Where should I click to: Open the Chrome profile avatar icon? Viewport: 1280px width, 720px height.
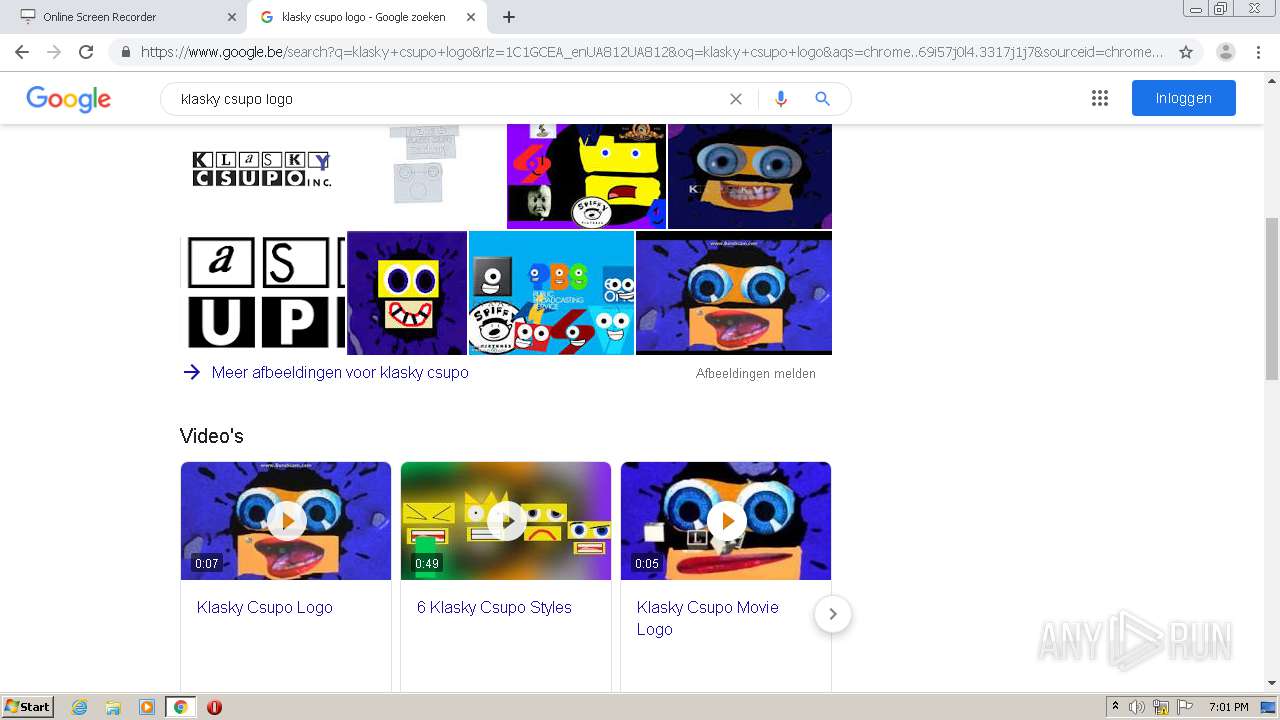pyautogui.click(x=1226, y=52)
